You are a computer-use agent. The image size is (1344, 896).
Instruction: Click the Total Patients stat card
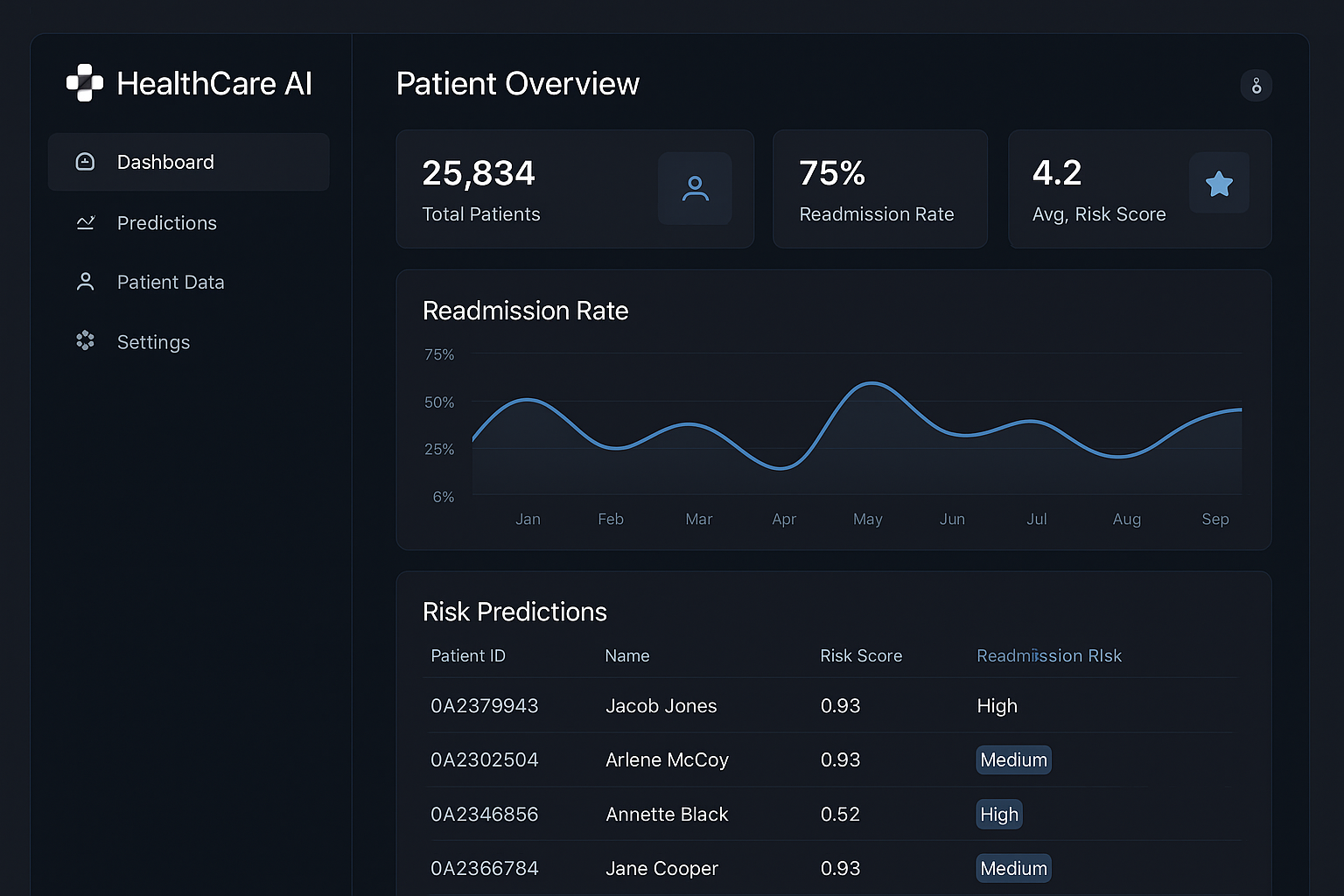click(x=575, y=188)
